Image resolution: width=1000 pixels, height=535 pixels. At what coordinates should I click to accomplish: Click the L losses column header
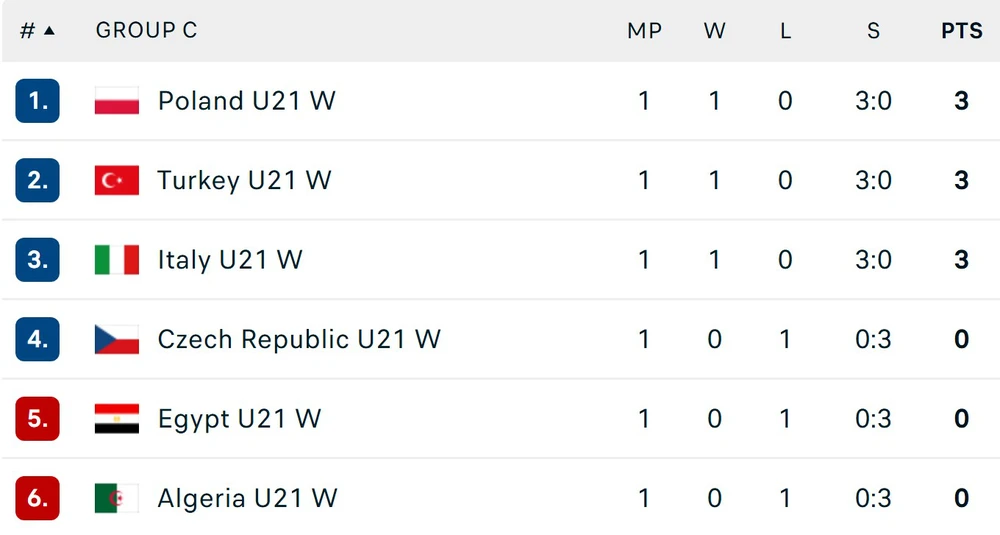click(786, 31)
